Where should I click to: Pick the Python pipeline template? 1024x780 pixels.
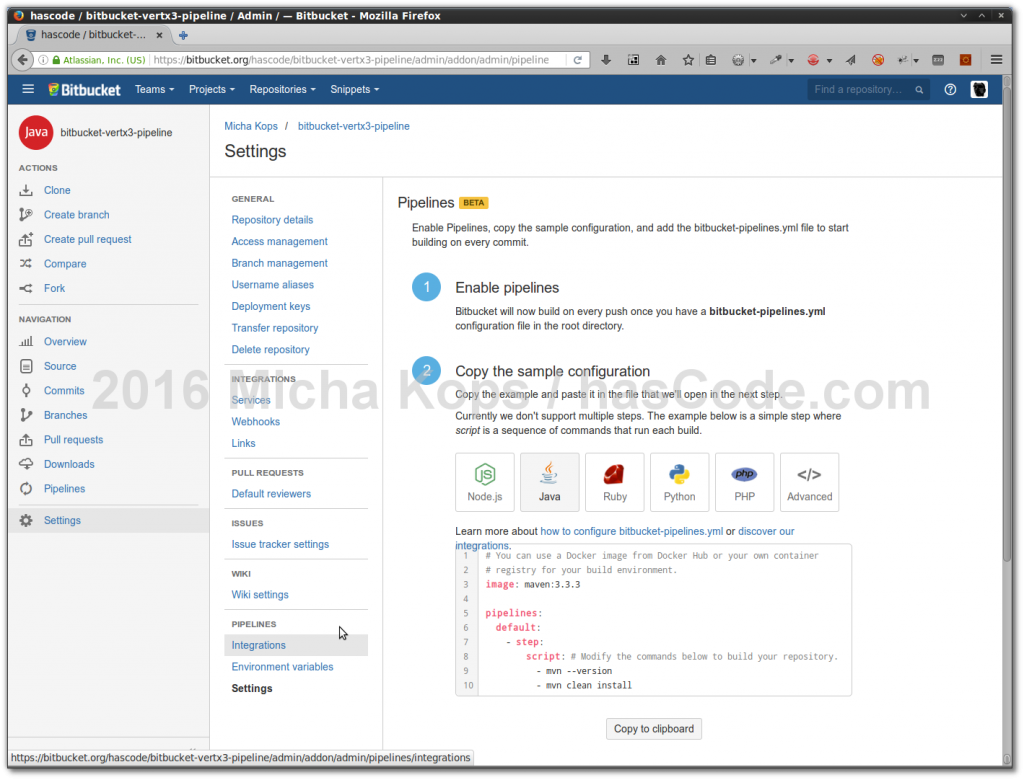[x=679, y=482]
